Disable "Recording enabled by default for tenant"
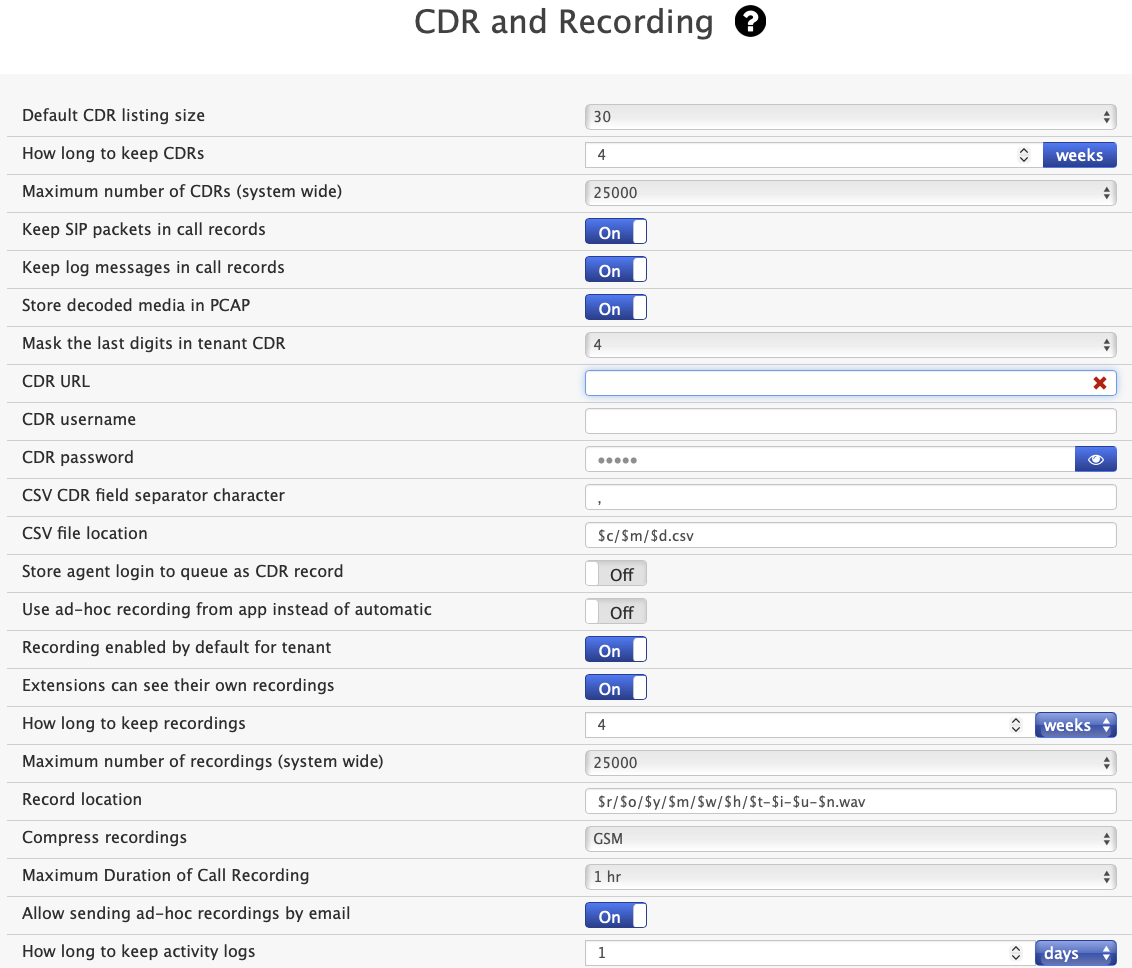 (615, 649)
